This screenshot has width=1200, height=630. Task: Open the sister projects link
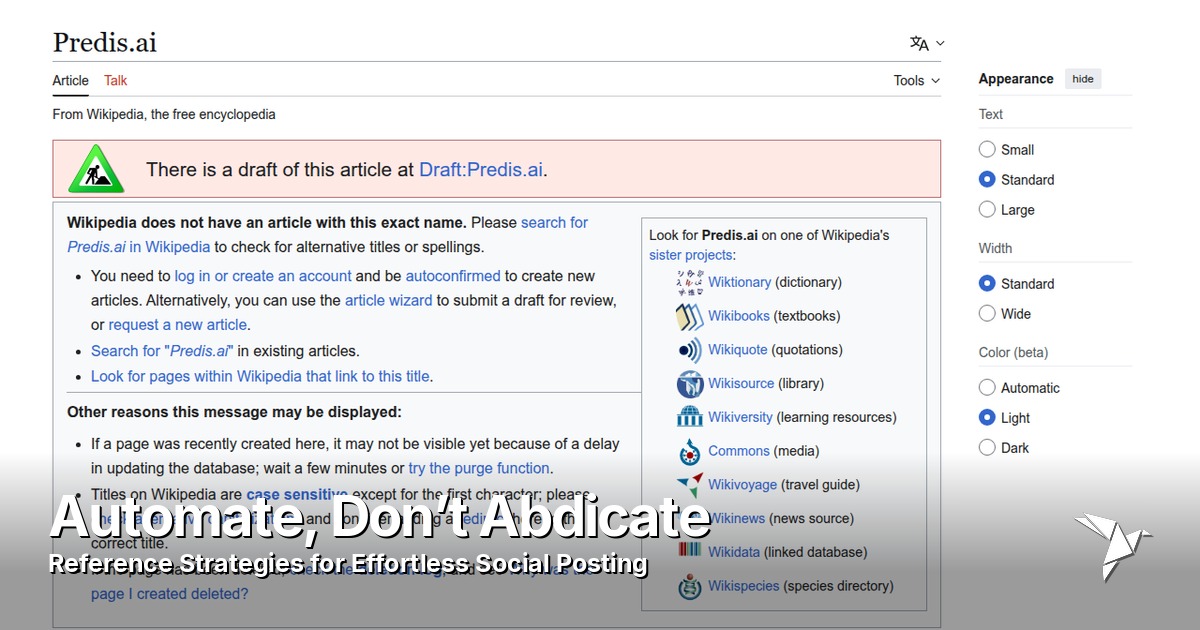click(691, 255)
